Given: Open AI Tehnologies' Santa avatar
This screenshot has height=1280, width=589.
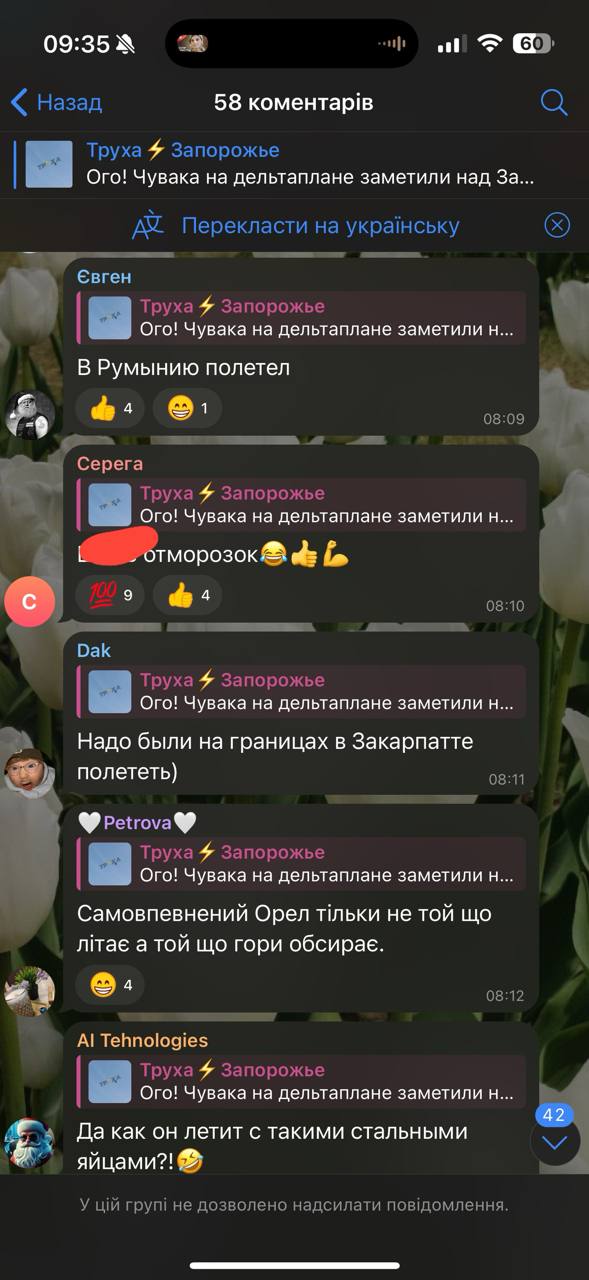Looking at the screenshot, I should tap(30, 1143).
